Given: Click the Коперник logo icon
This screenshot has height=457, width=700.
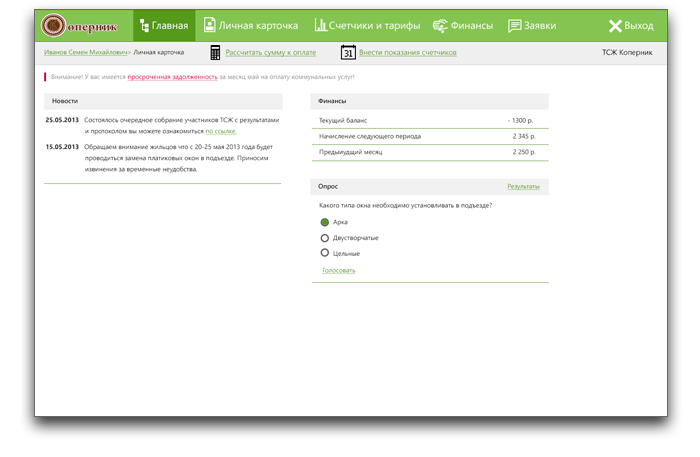Looking at the screenshot, I should (x=55, y=26).
